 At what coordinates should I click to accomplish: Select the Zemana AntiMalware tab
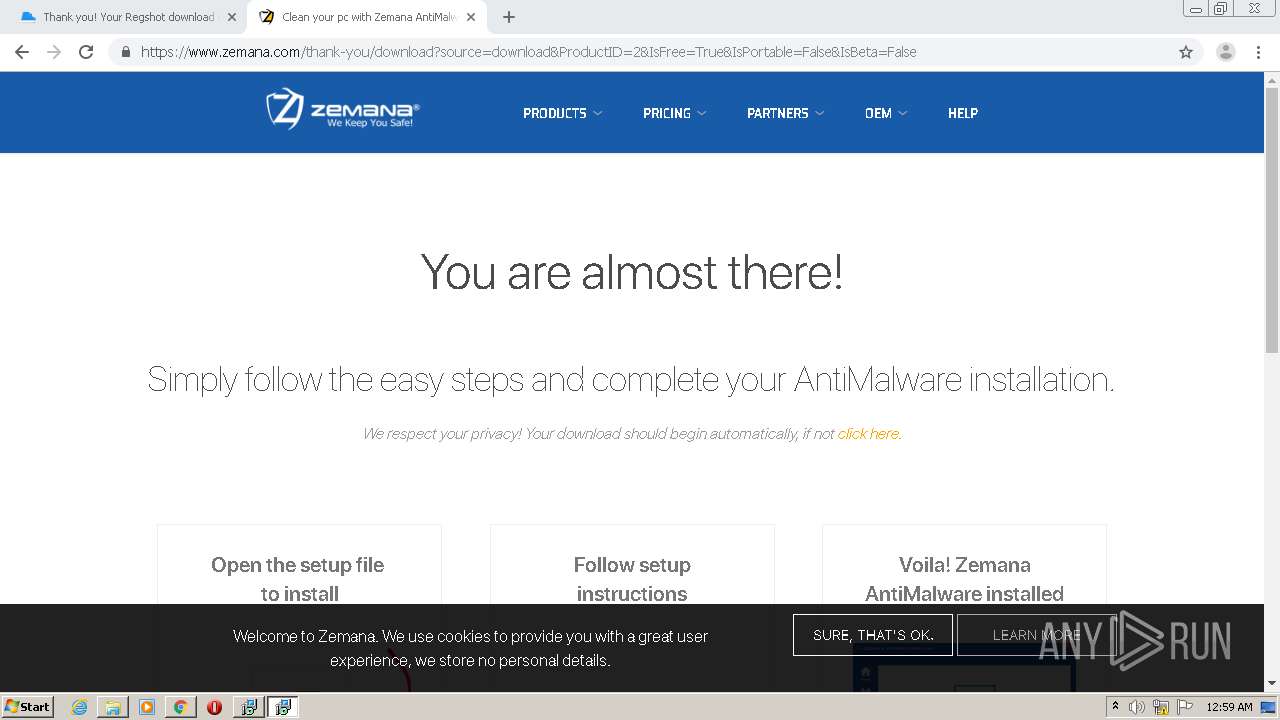tap(367, 17)
